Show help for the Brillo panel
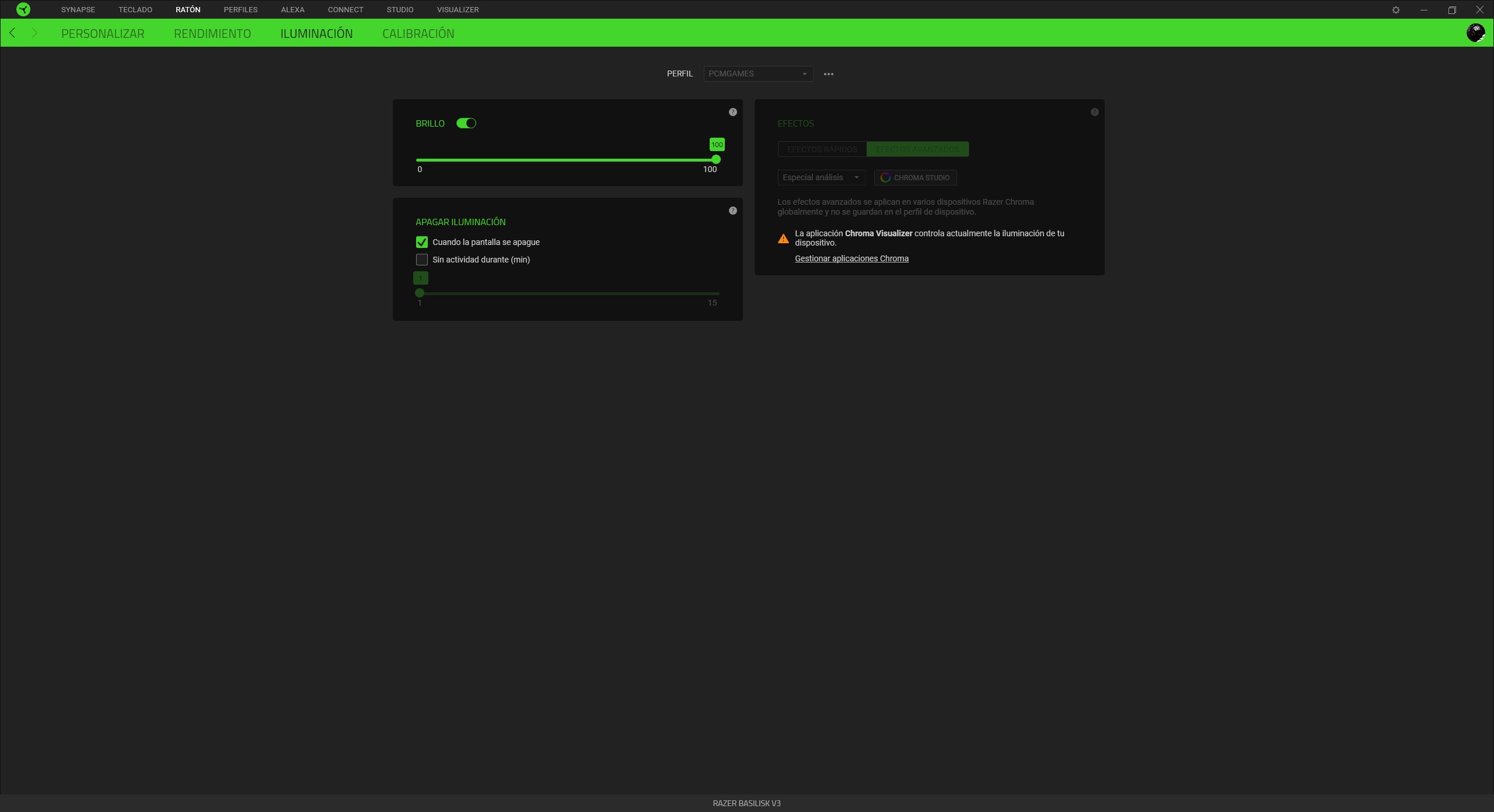Viewport: 1494px width, 812px height. pos(733,112)
